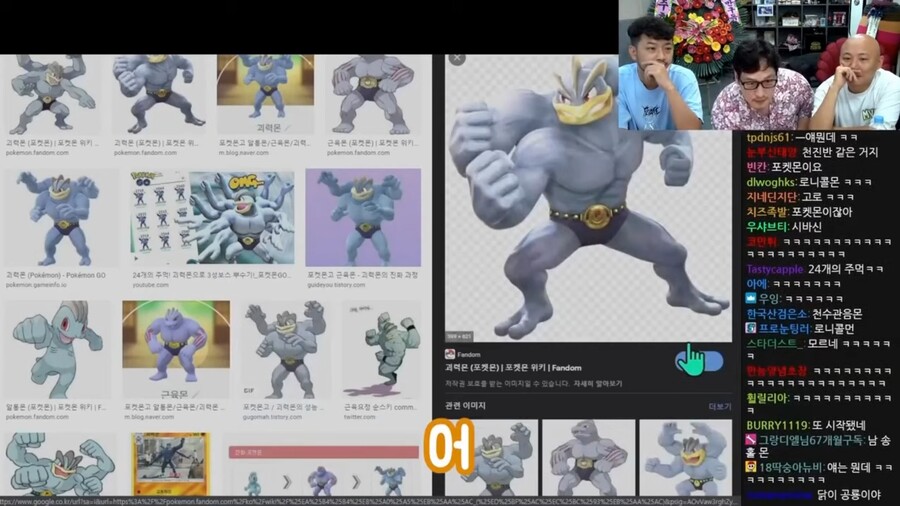Open the top-row image labeled '괴력몬'
This screenshot has width=900, height=506.
[265, 95]
